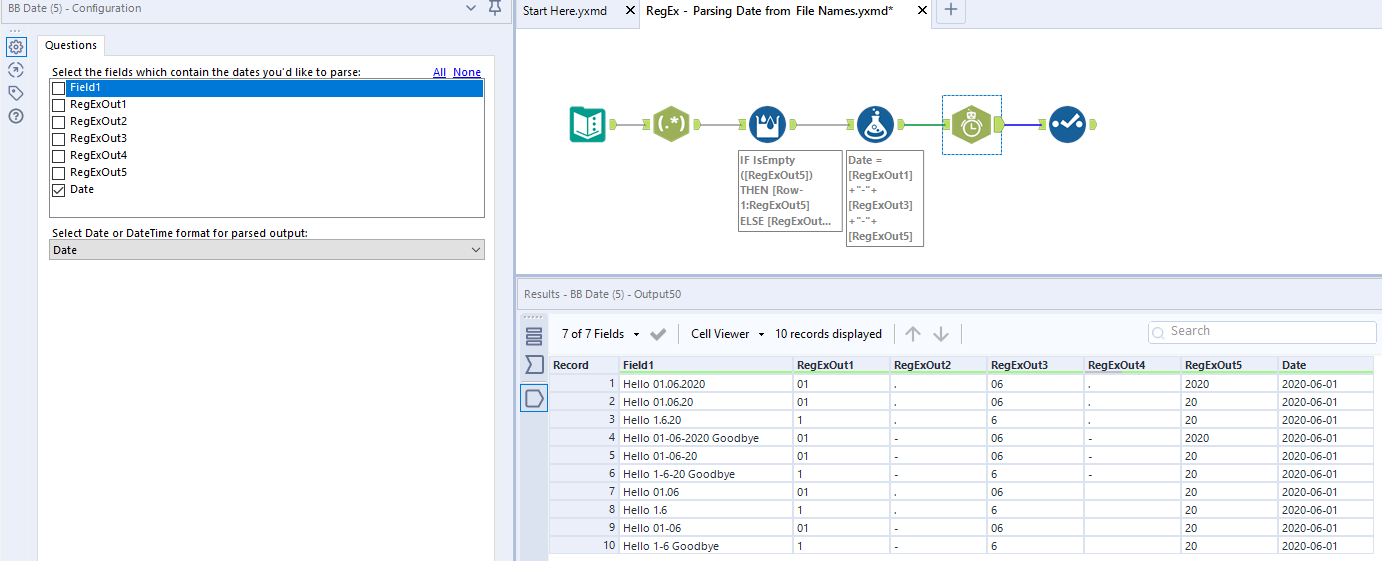Image resolution: width=1382 pixels, height=561 pixels.
Task: Select the Multi-Row Formula tool node
Action: (x=767, y=124)
